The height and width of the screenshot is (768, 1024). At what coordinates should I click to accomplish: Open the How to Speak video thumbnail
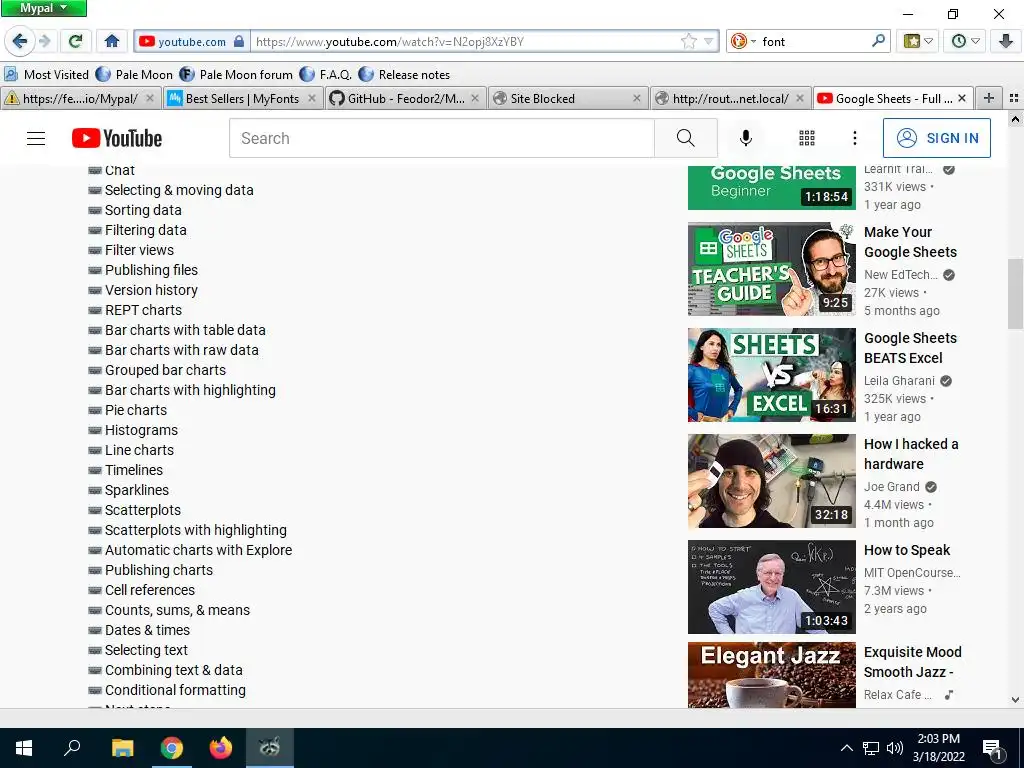click(771, 586)
